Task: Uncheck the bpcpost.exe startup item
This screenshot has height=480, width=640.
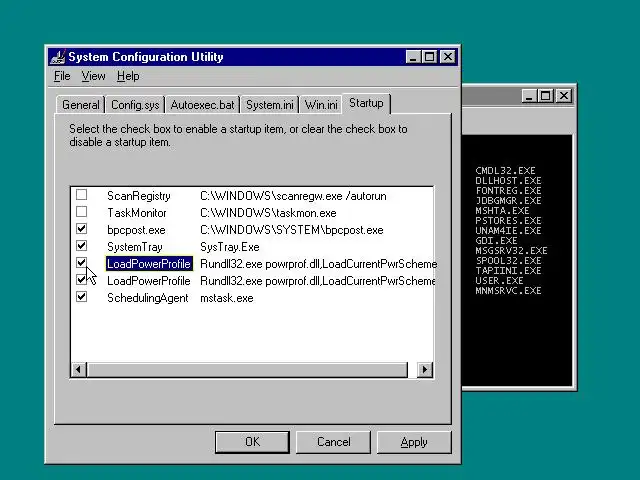Action: click(x=82, y=229)
